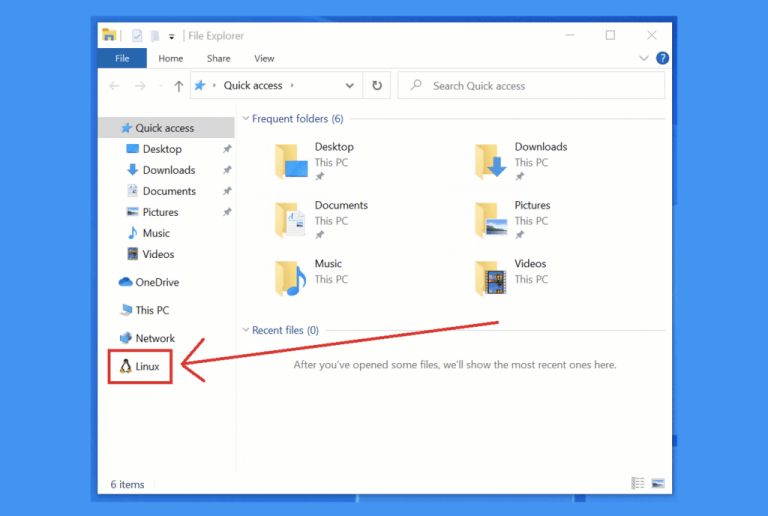Switch to Large icons view in status bar
Viewport: 768px width, 516px height.
tap(658, 483)
